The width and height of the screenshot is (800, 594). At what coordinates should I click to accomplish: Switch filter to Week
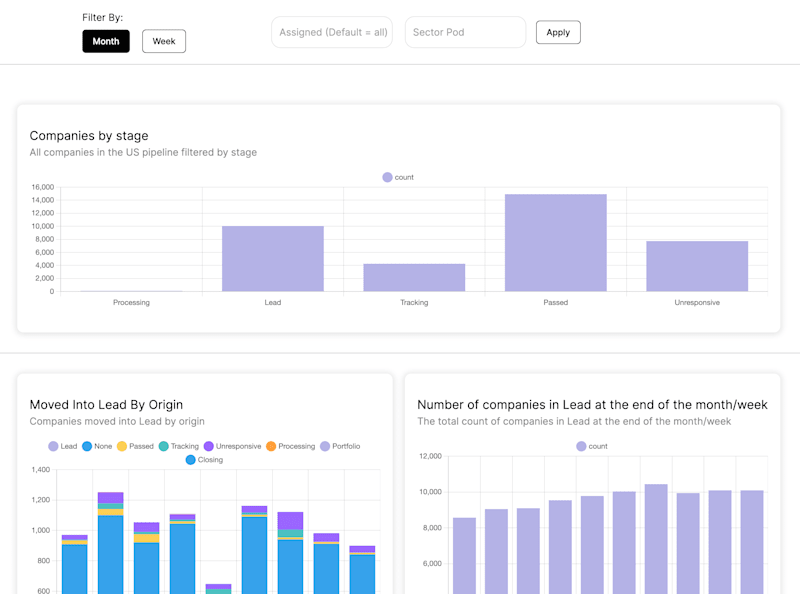(x=164, y=41)
